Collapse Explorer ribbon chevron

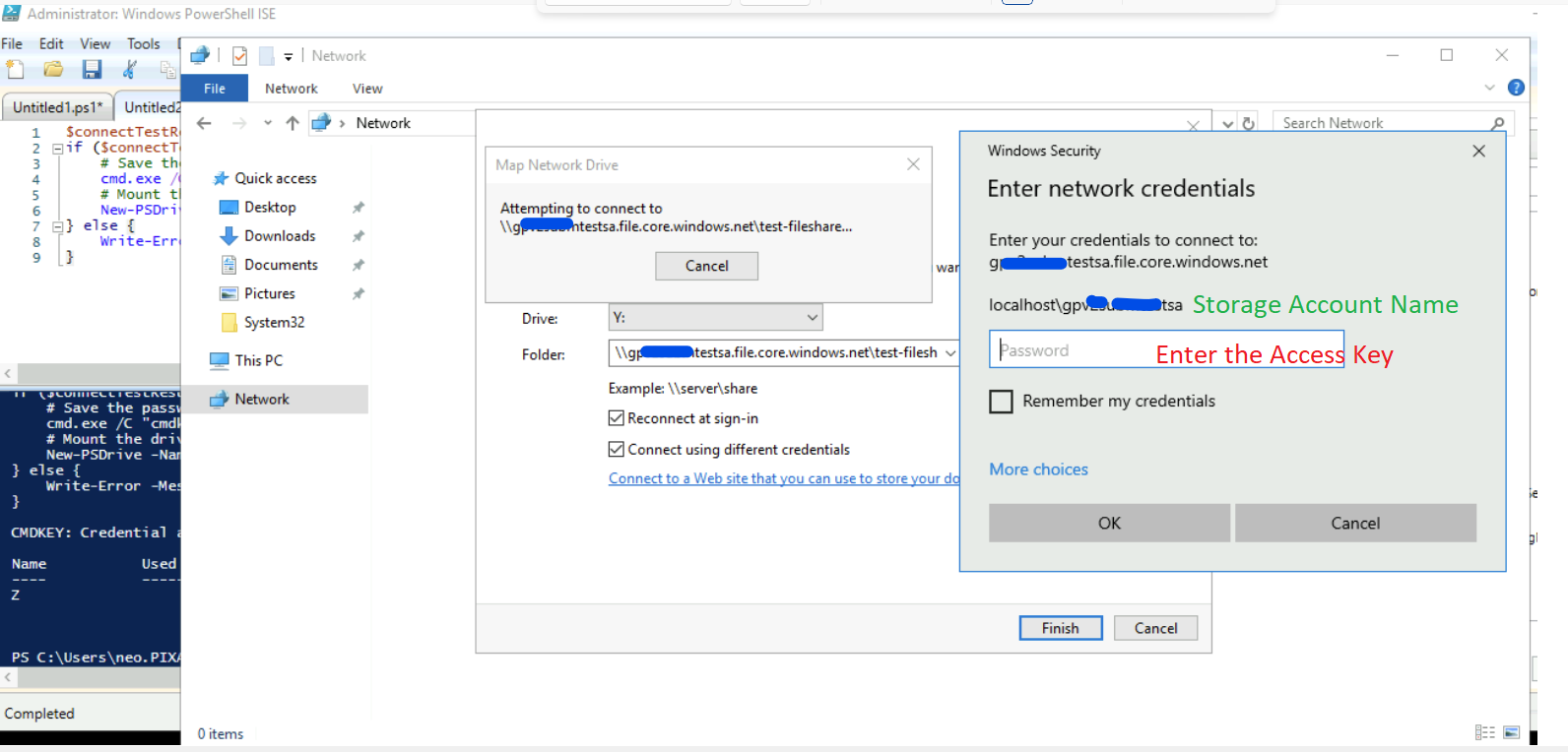coord(1489,88)
